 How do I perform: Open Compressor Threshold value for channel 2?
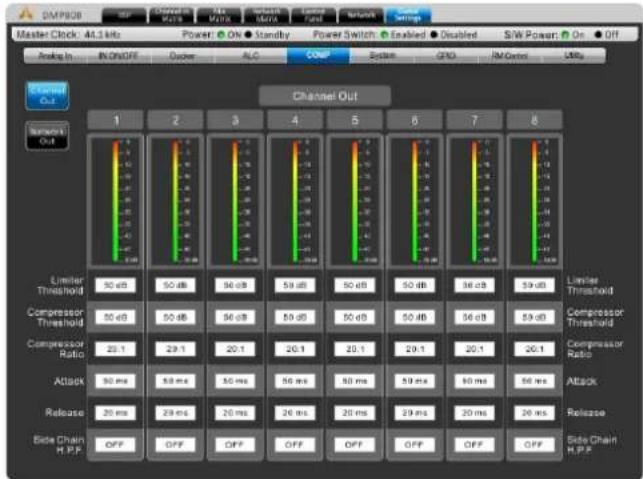(175, 317)
